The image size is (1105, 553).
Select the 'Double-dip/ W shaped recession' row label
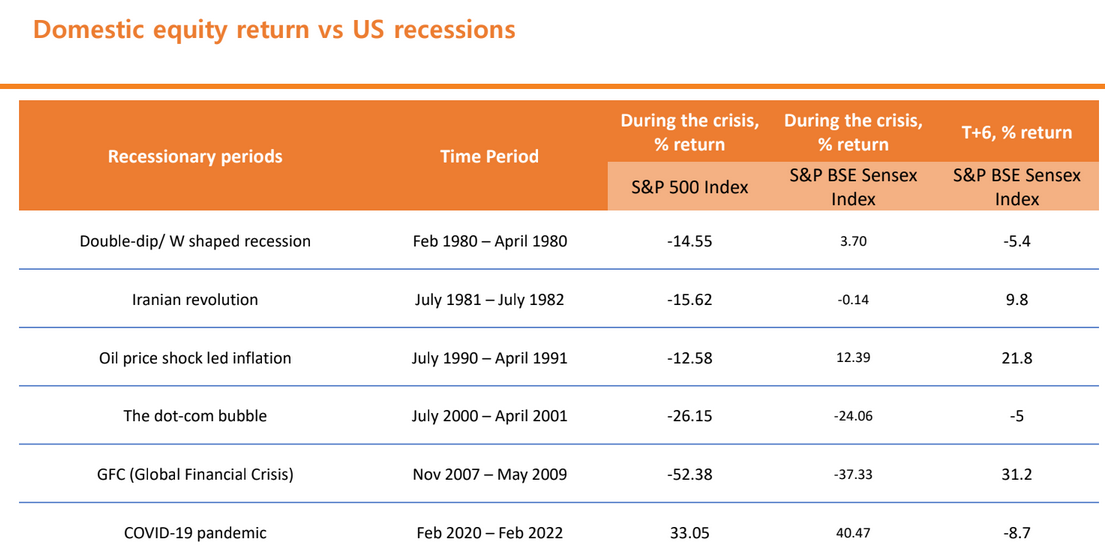[195, 241]
